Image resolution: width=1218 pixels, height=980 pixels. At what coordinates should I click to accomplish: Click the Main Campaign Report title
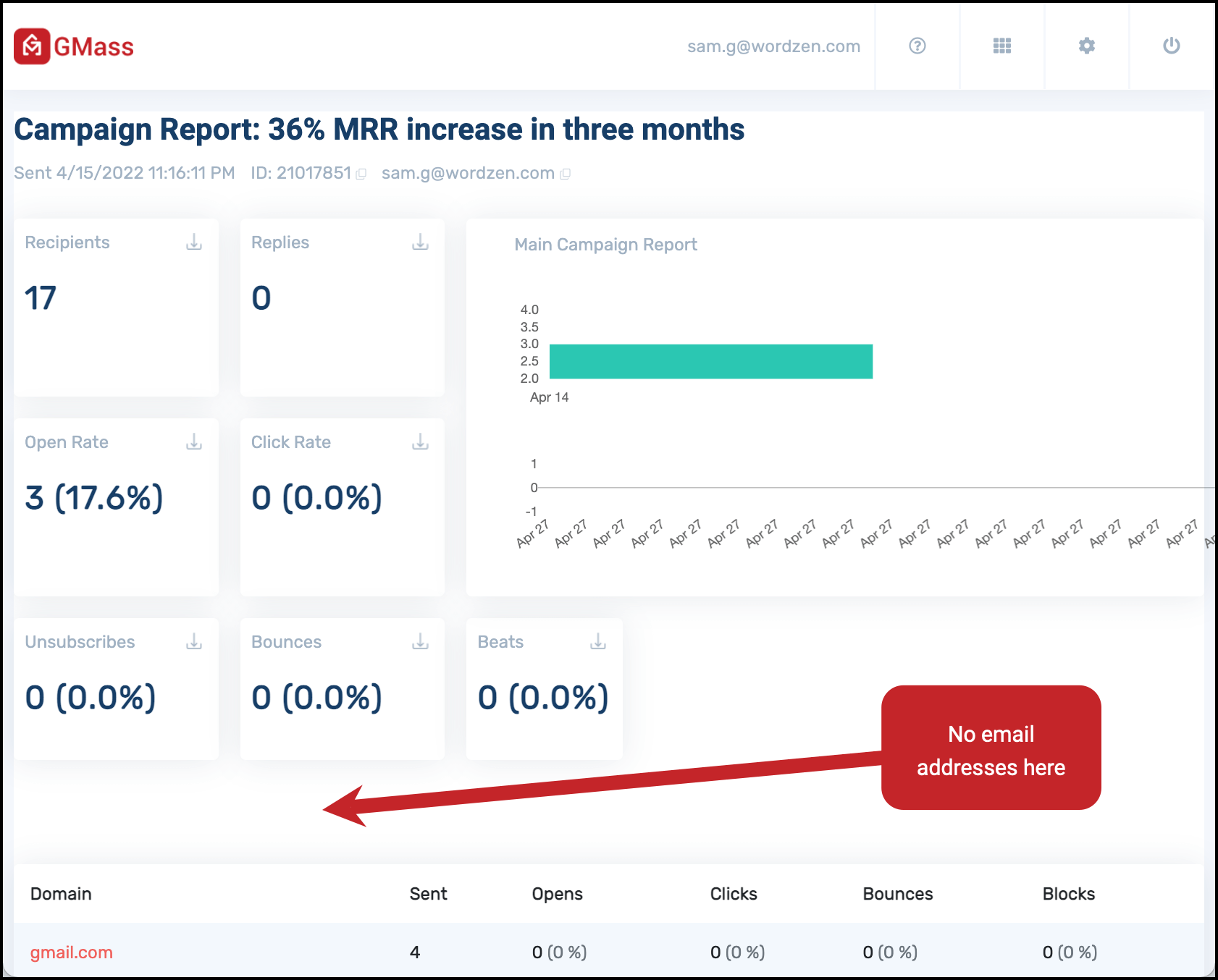(x=605, y=245)
